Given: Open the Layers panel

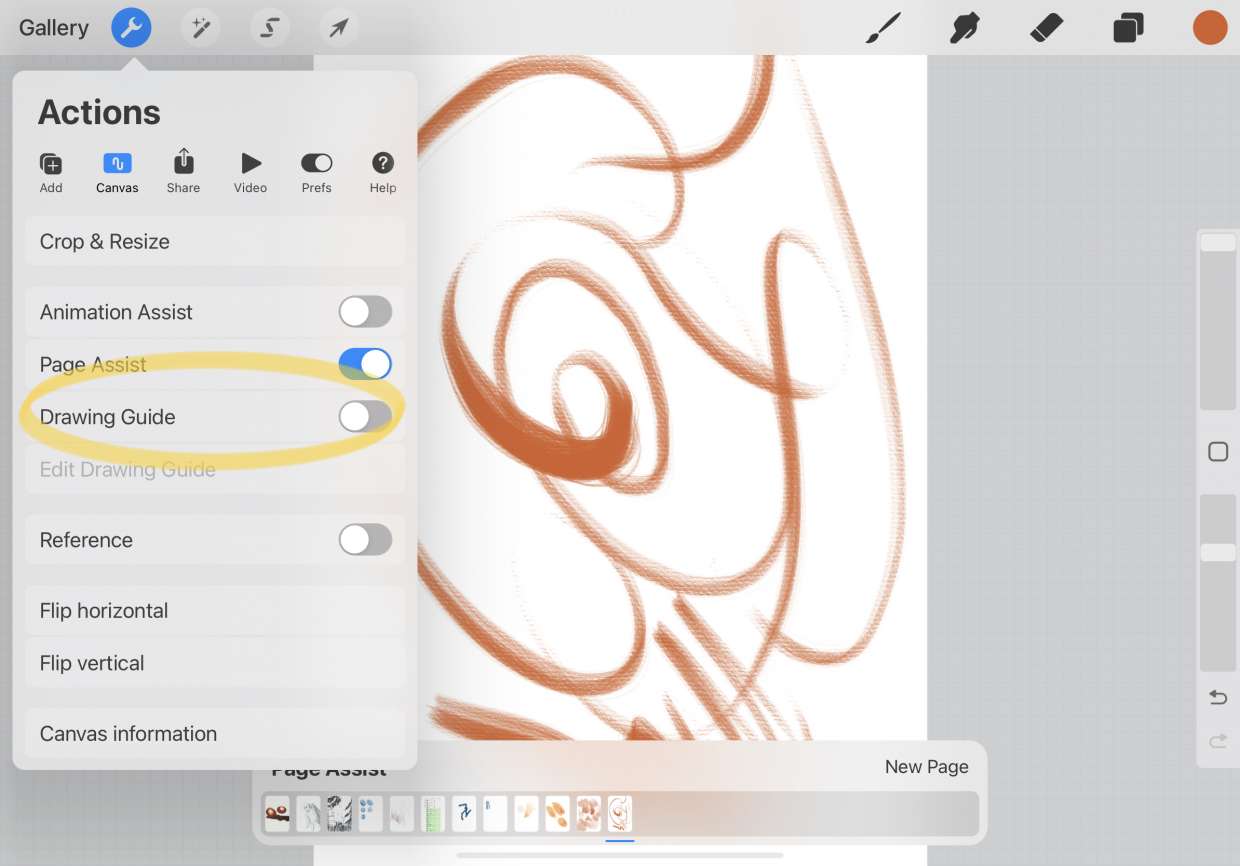Looking at the screenshot, I should pyautogui.click(x=1127, y=27).
